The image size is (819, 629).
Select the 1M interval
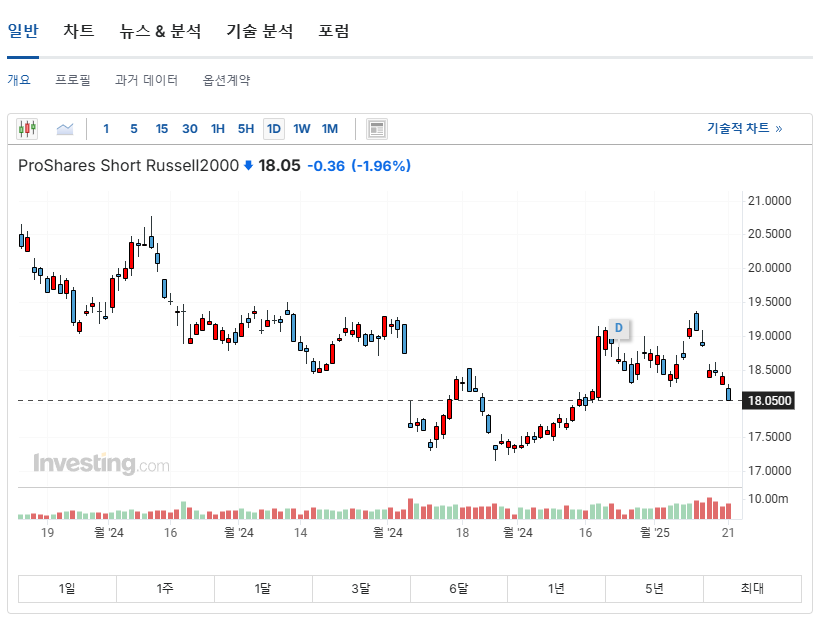pos(330,129)
